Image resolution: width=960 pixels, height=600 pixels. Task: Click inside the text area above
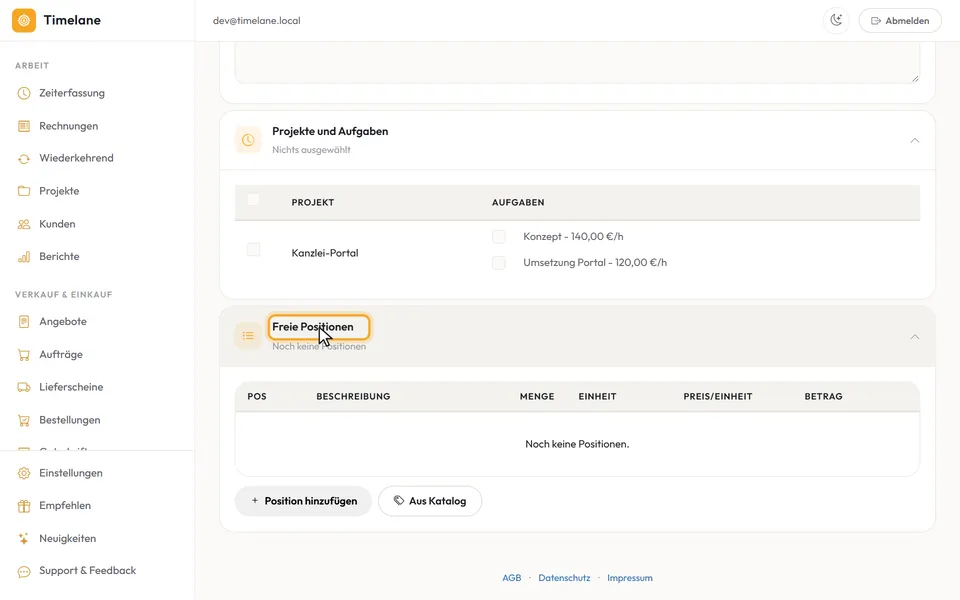coord(577,63)
